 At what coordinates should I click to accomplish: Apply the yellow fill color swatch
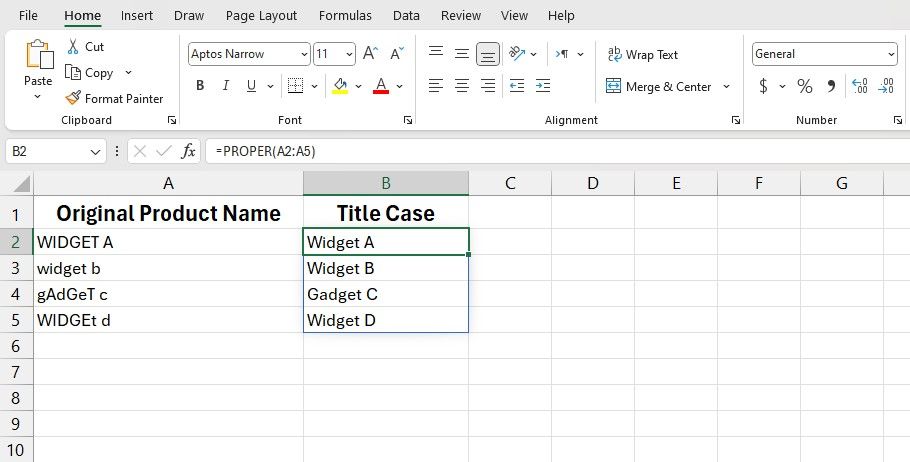pos(340,86)
